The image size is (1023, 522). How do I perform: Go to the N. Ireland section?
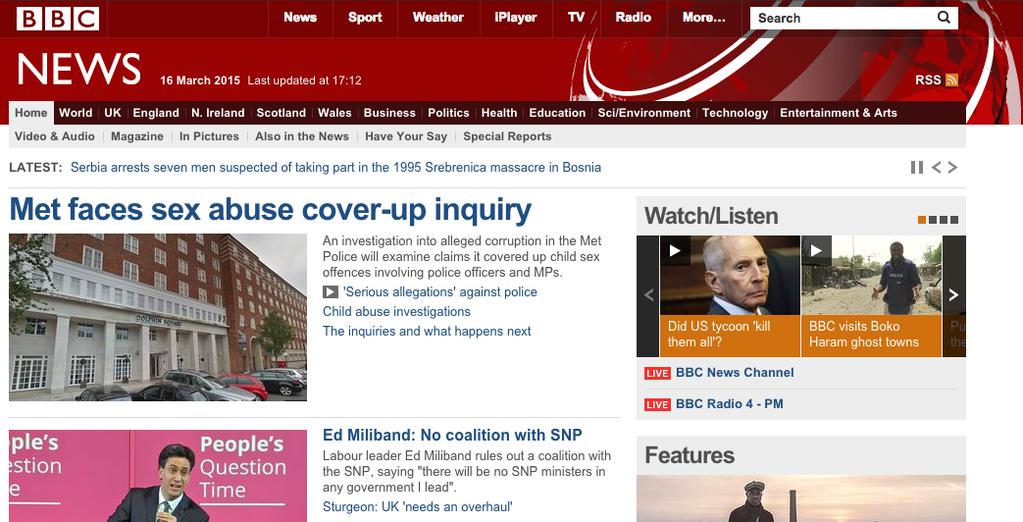click(218, 113)
